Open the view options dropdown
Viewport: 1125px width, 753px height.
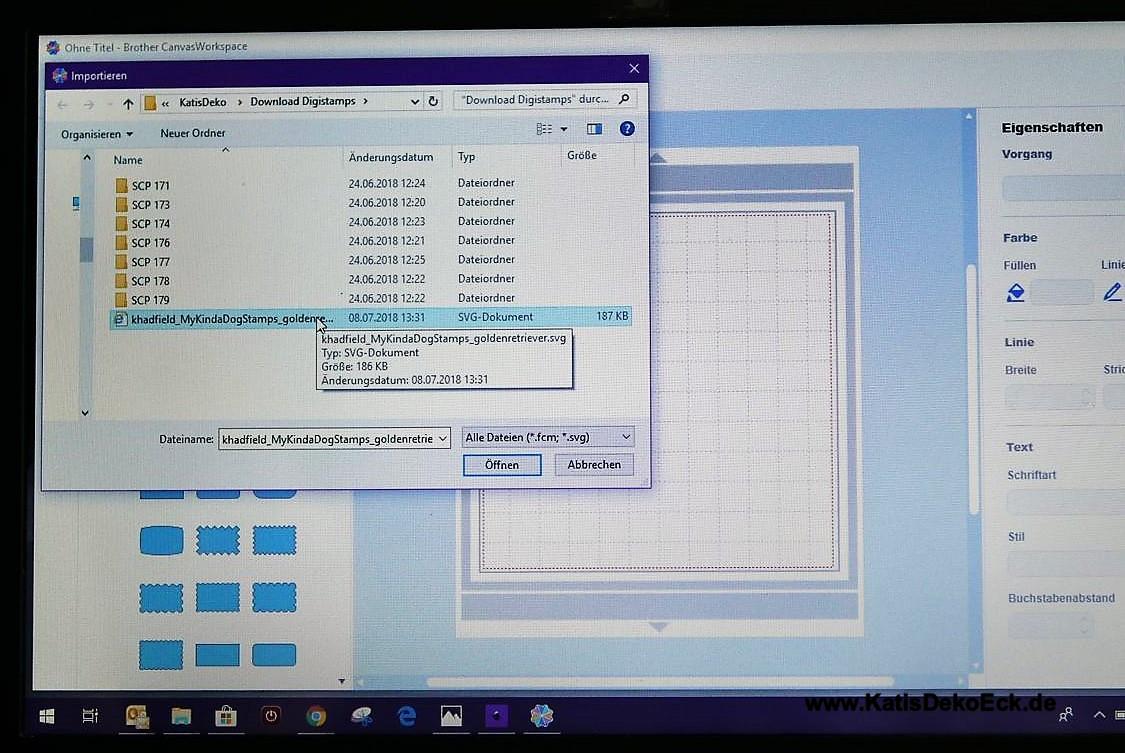[x=564, y=130]
